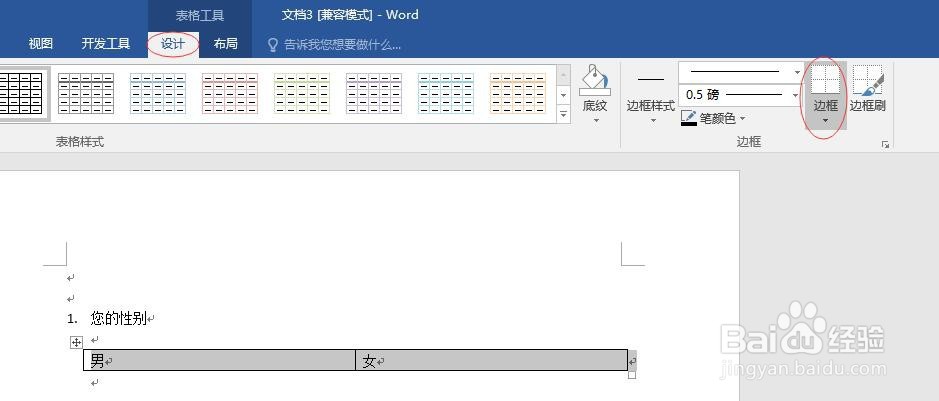Click the lightbulb Tell Me icon
Image resolution: width=939 pixels, height=401 pixels.
coord(272,45)
